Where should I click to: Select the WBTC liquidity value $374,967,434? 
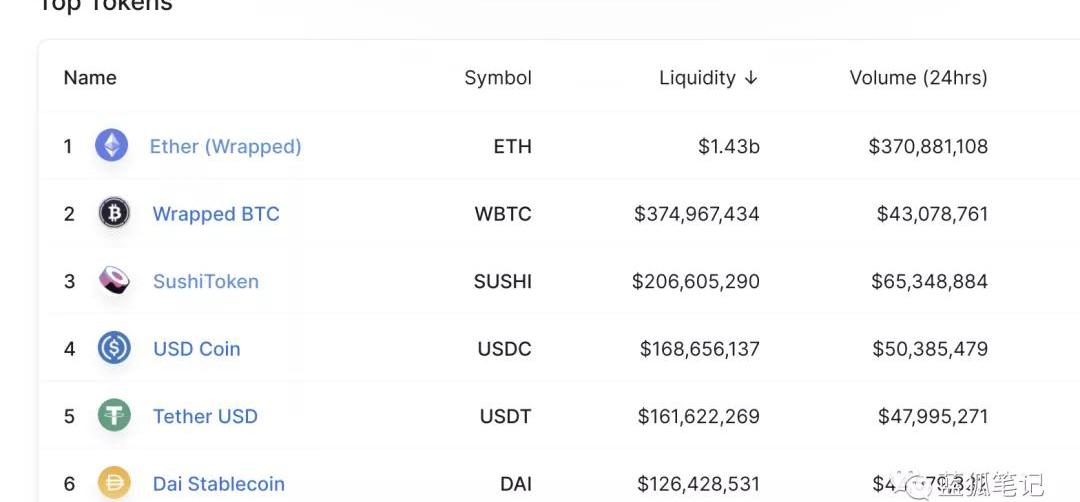coord(697,213)
